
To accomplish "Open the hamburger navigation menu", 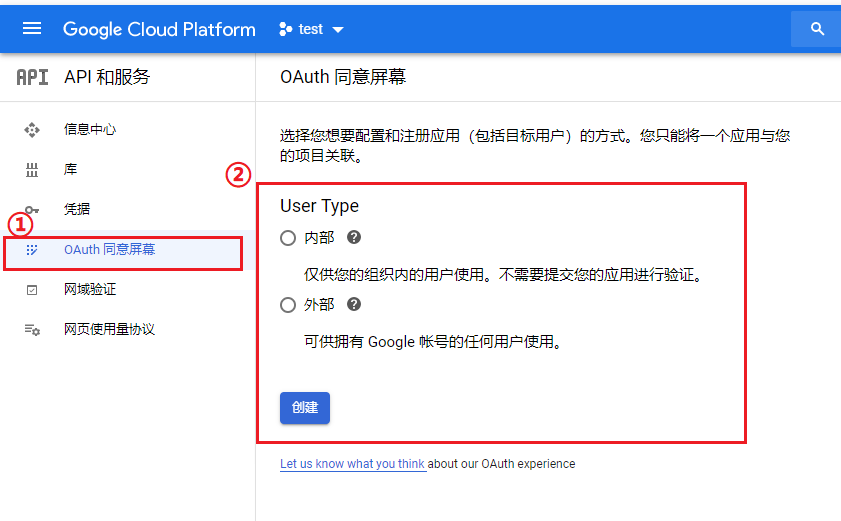I will 32,28.
